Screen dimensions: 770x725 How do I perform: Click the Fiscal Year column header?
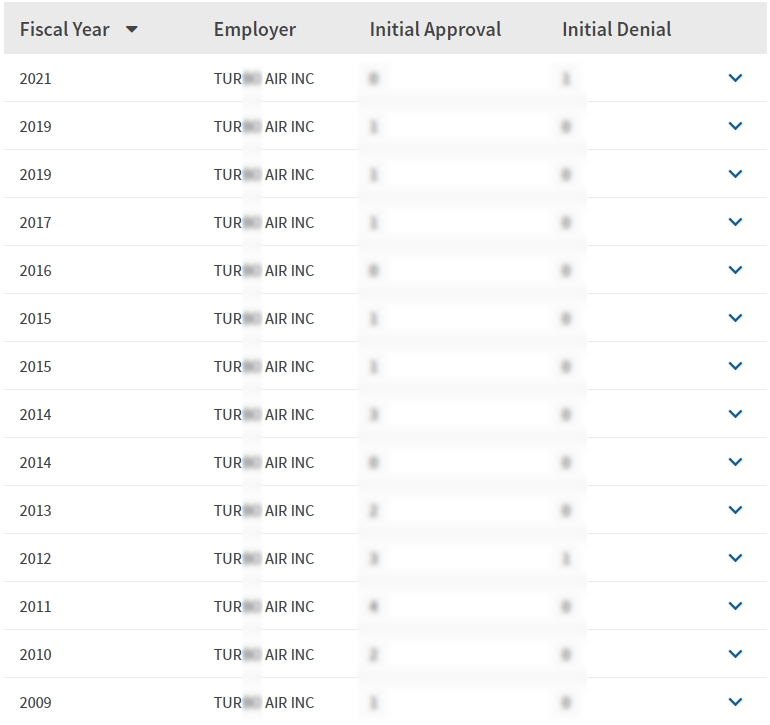[65, 30]
